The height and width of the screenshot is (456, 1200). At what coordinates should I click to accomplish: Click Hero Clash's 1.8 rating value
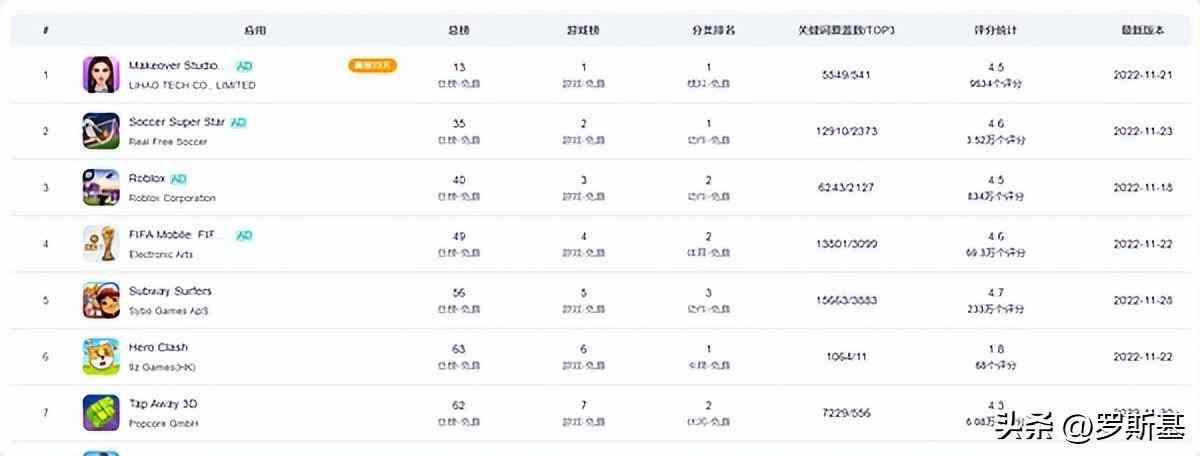[x=996, y=349]
